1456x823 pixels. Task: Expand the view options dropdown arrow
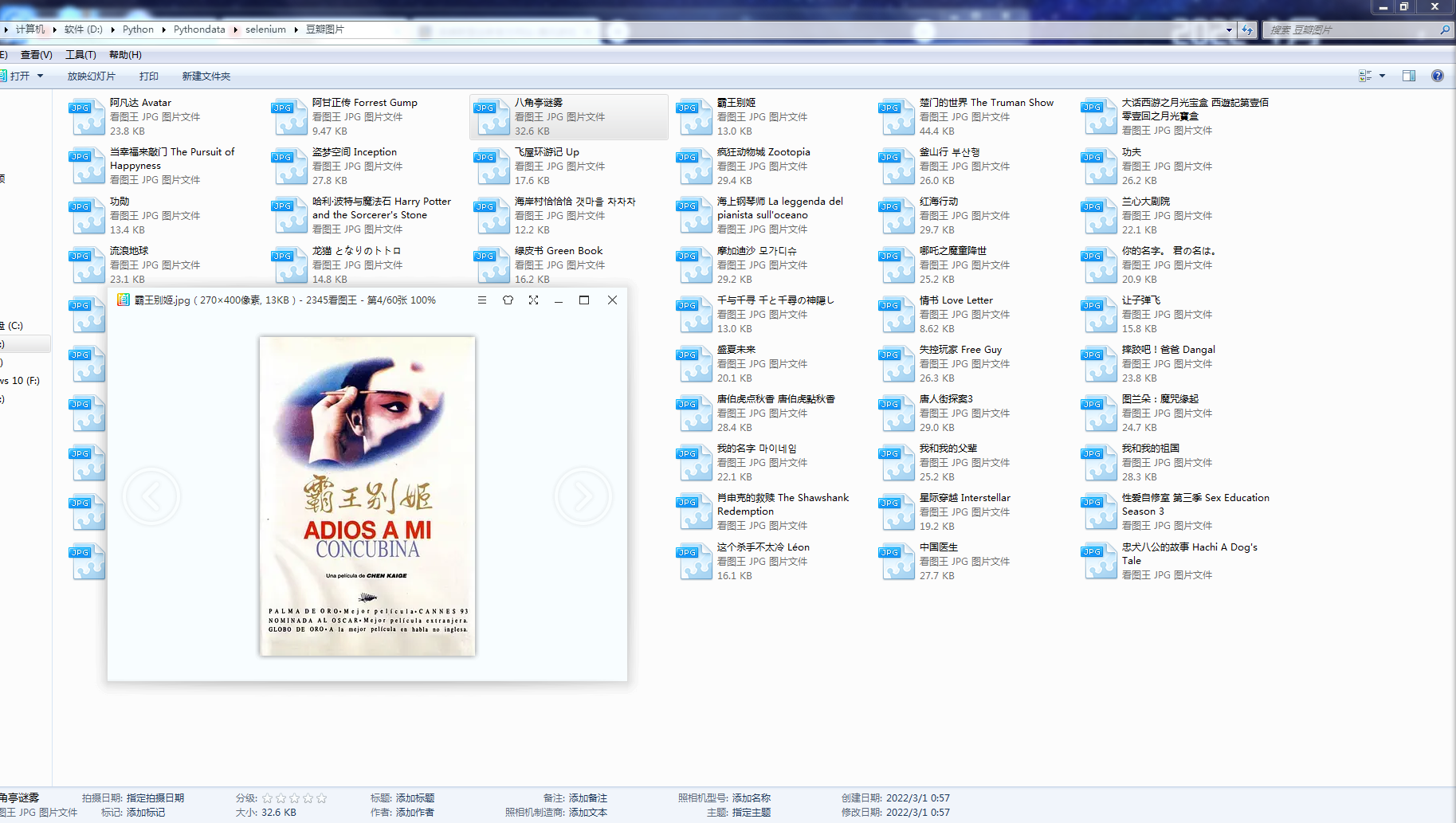click(x=1382, y=76)
